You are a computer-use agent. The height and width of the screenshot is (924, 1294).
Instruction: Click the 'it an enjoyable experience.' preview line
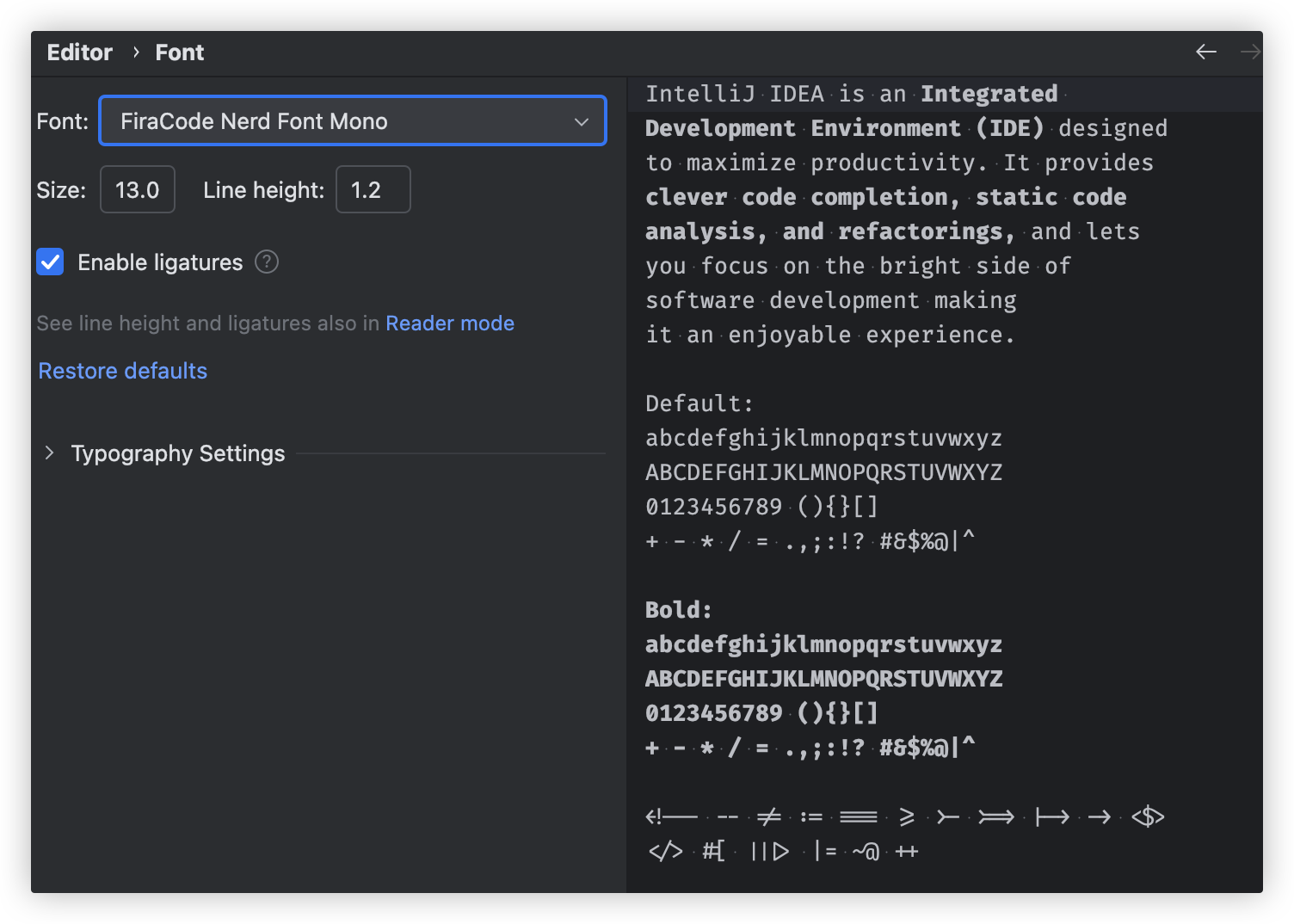(x=830, y=335)
